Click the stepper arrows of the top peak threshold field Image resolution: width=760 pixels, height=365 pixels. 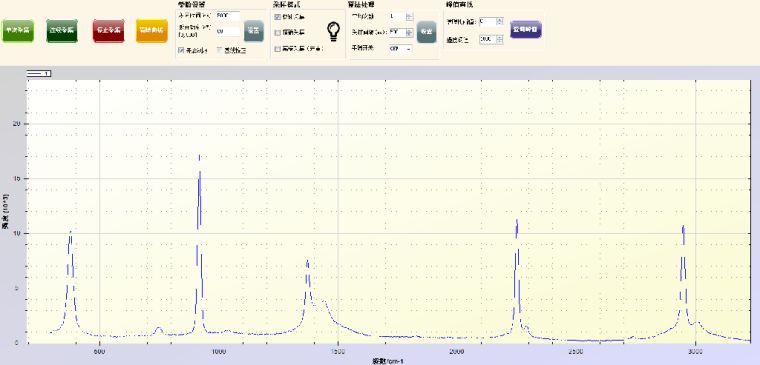(x=500, y=21)
